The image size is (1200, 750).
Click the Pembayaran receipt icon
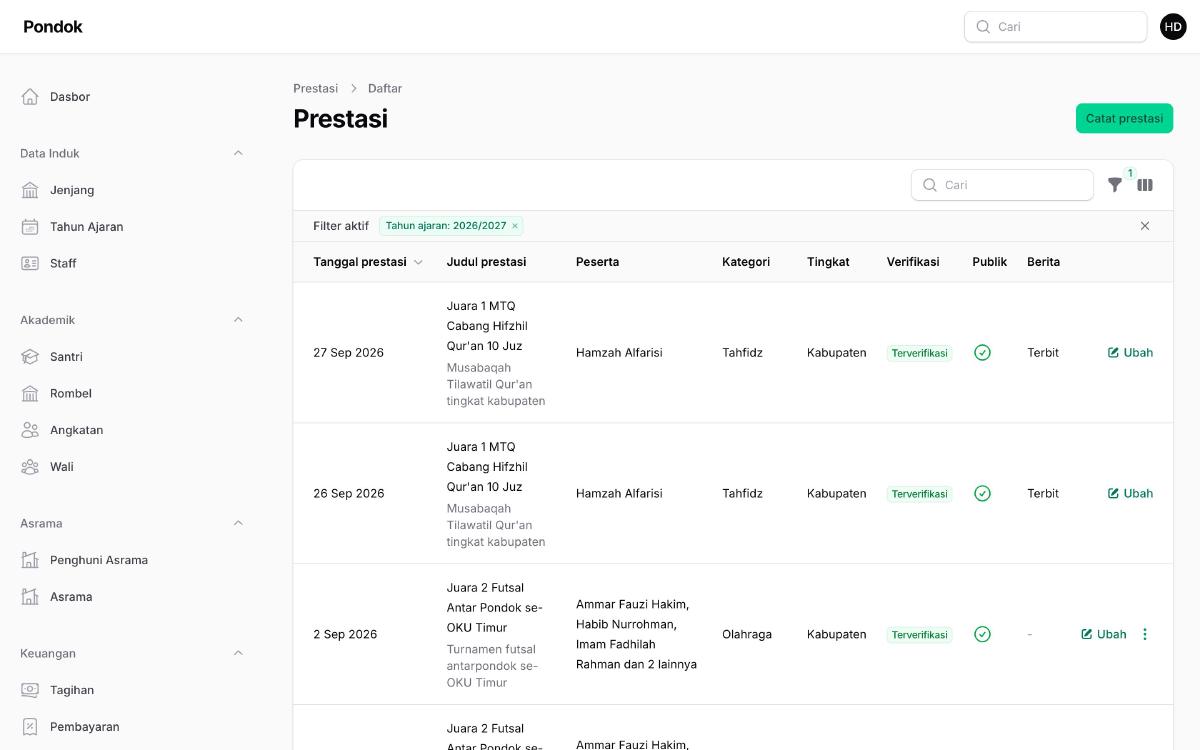coord(30,727)
